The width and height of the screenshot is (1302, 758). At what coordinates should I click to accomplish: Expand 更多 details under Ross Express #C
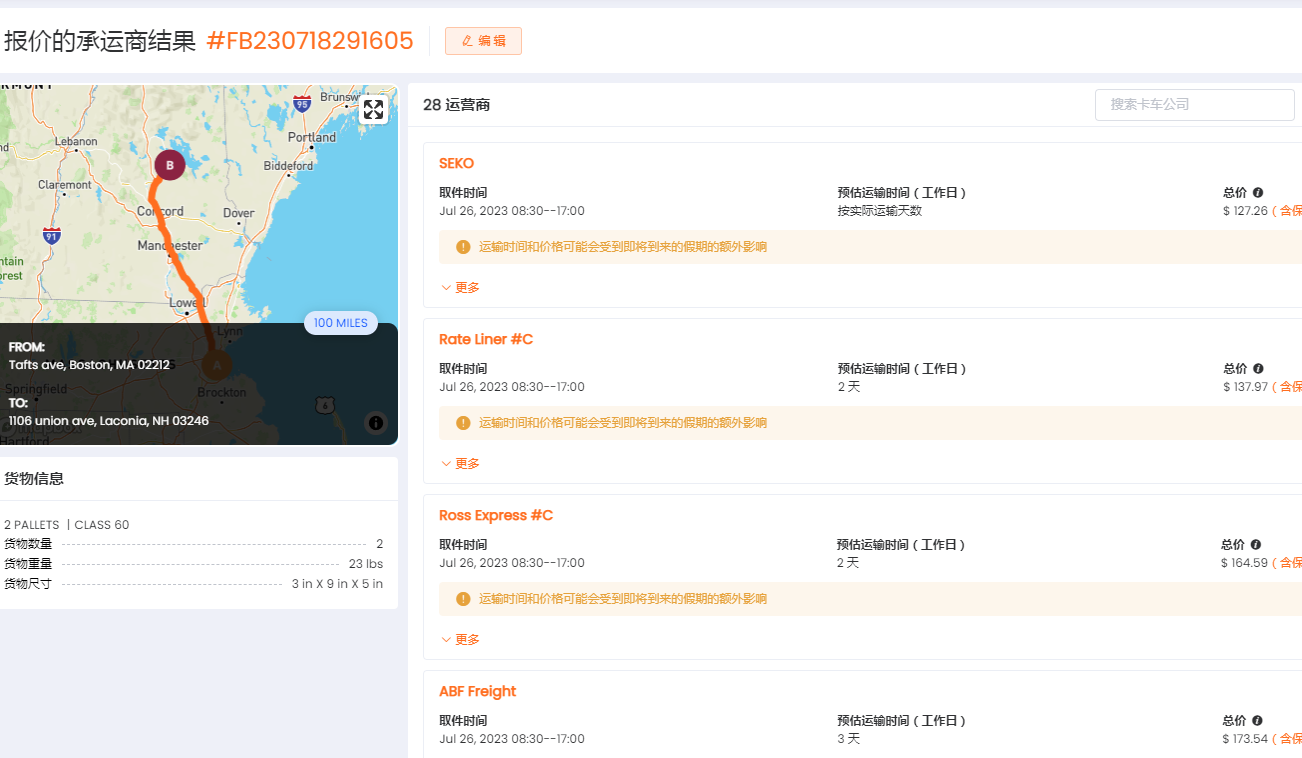[x=460, y=639]
